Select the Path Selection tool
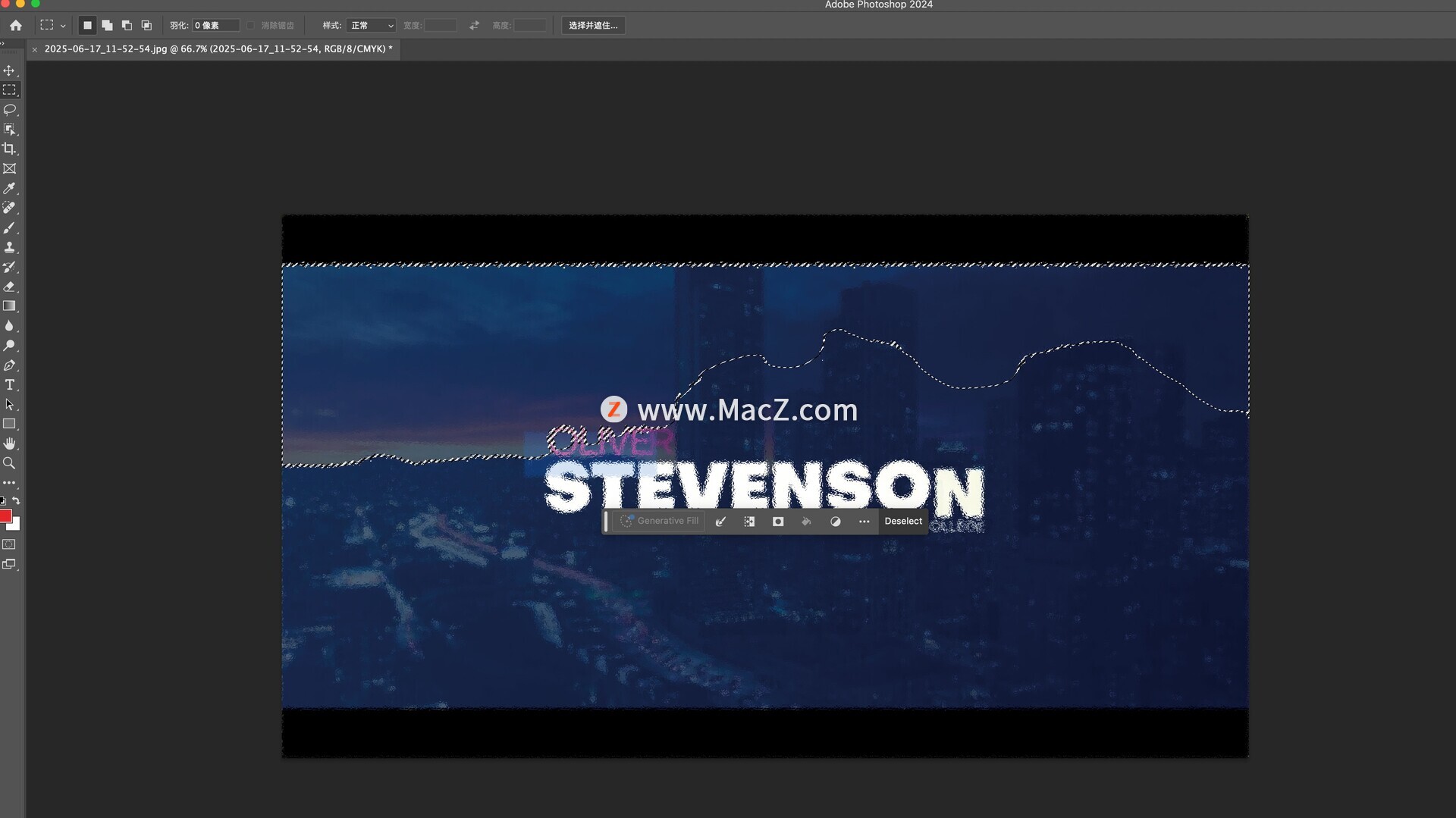Image resolution: width=1456 pixels, height=818 pixels. click(x=9, y=405)
